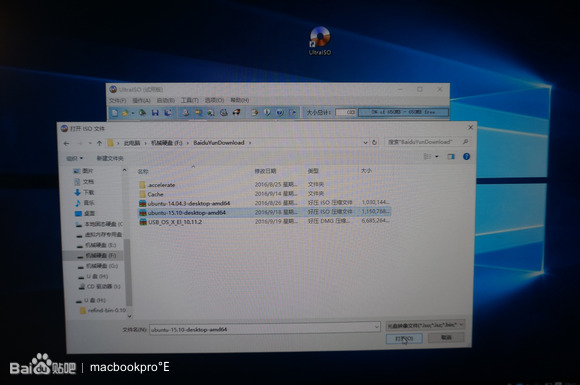580x385 pixels.
Task: Select 文档 in the navigation pane
Action: (x=84, y=182)
